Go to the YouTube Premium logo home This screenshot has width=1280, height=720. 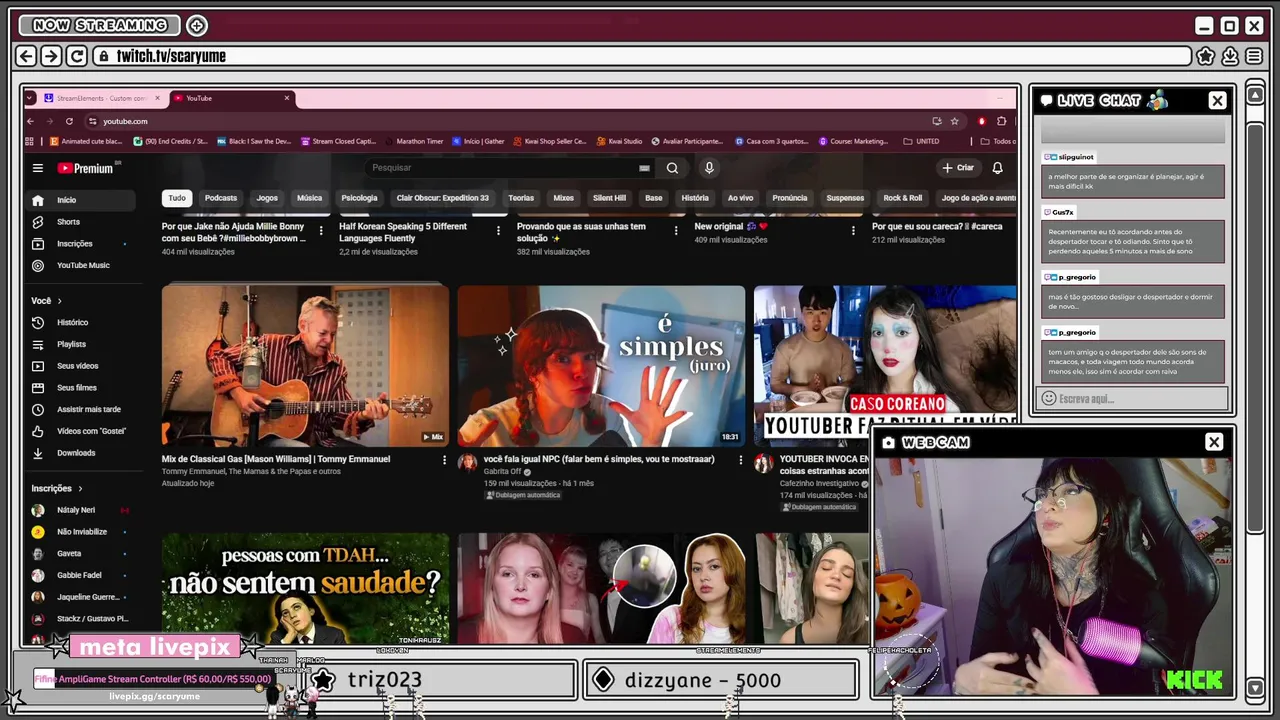point(86,168)
